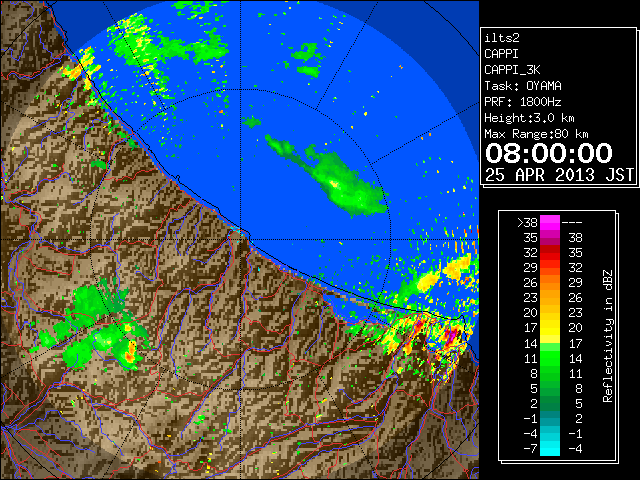Click the 08:00:00 timestamp
The height and width of the screenshot is (480, 640).
coord(549,153)
